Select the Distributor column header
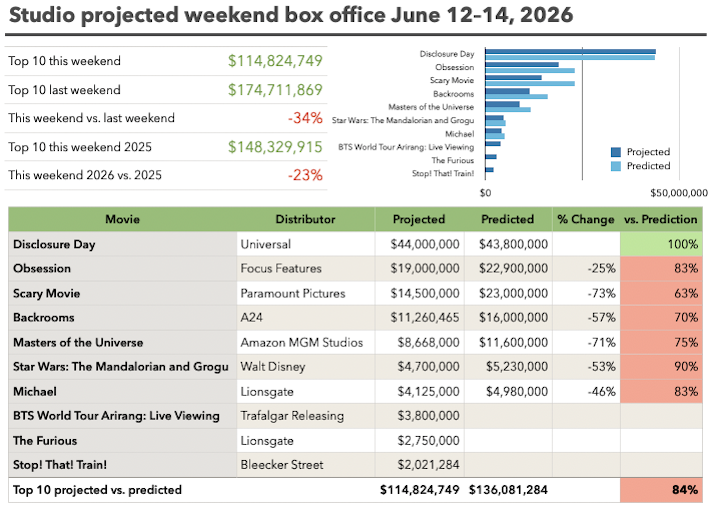720x520 pixels. [305, 219]
